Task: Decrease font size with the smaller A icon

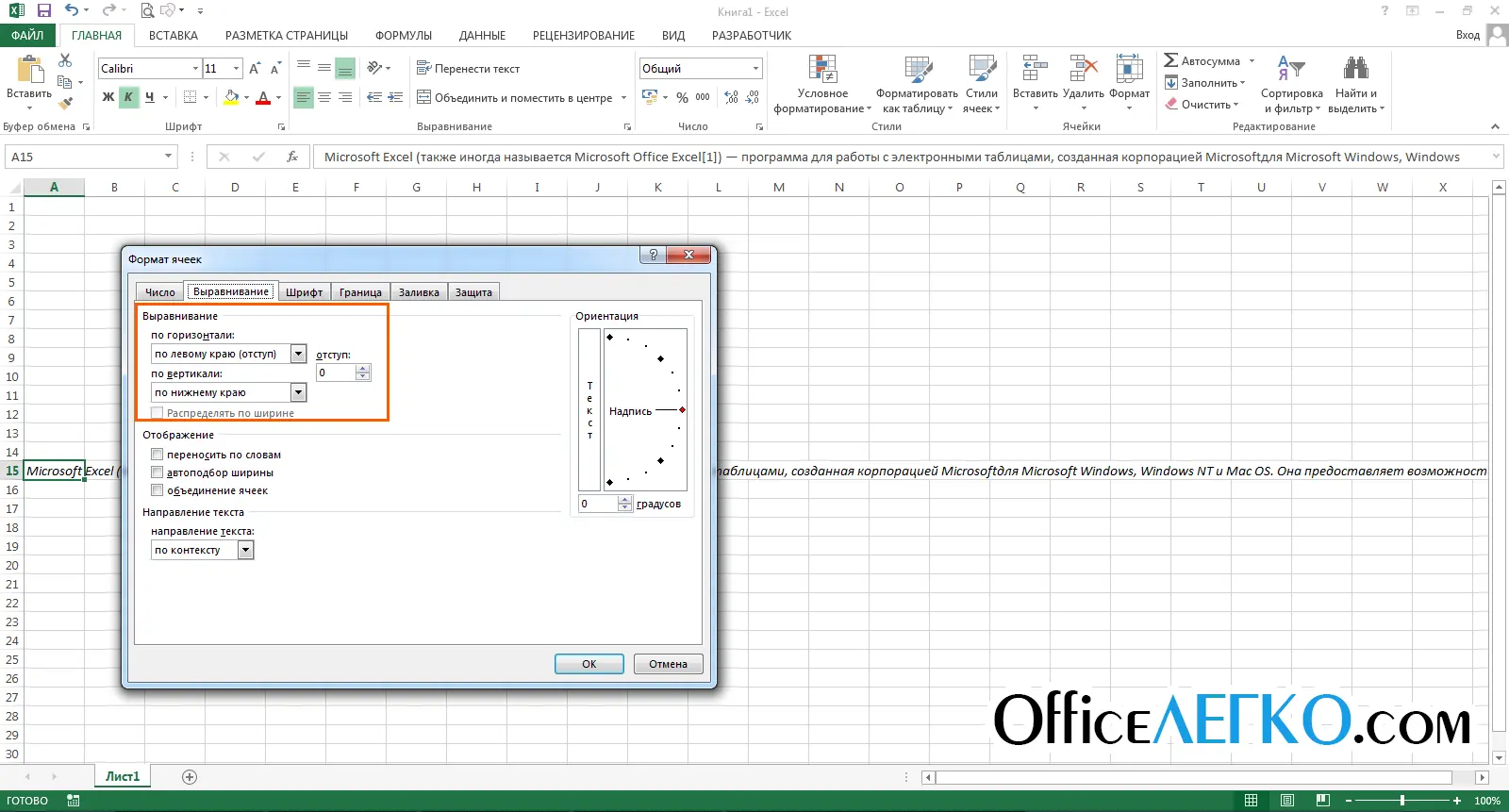Action: [275, 69]
